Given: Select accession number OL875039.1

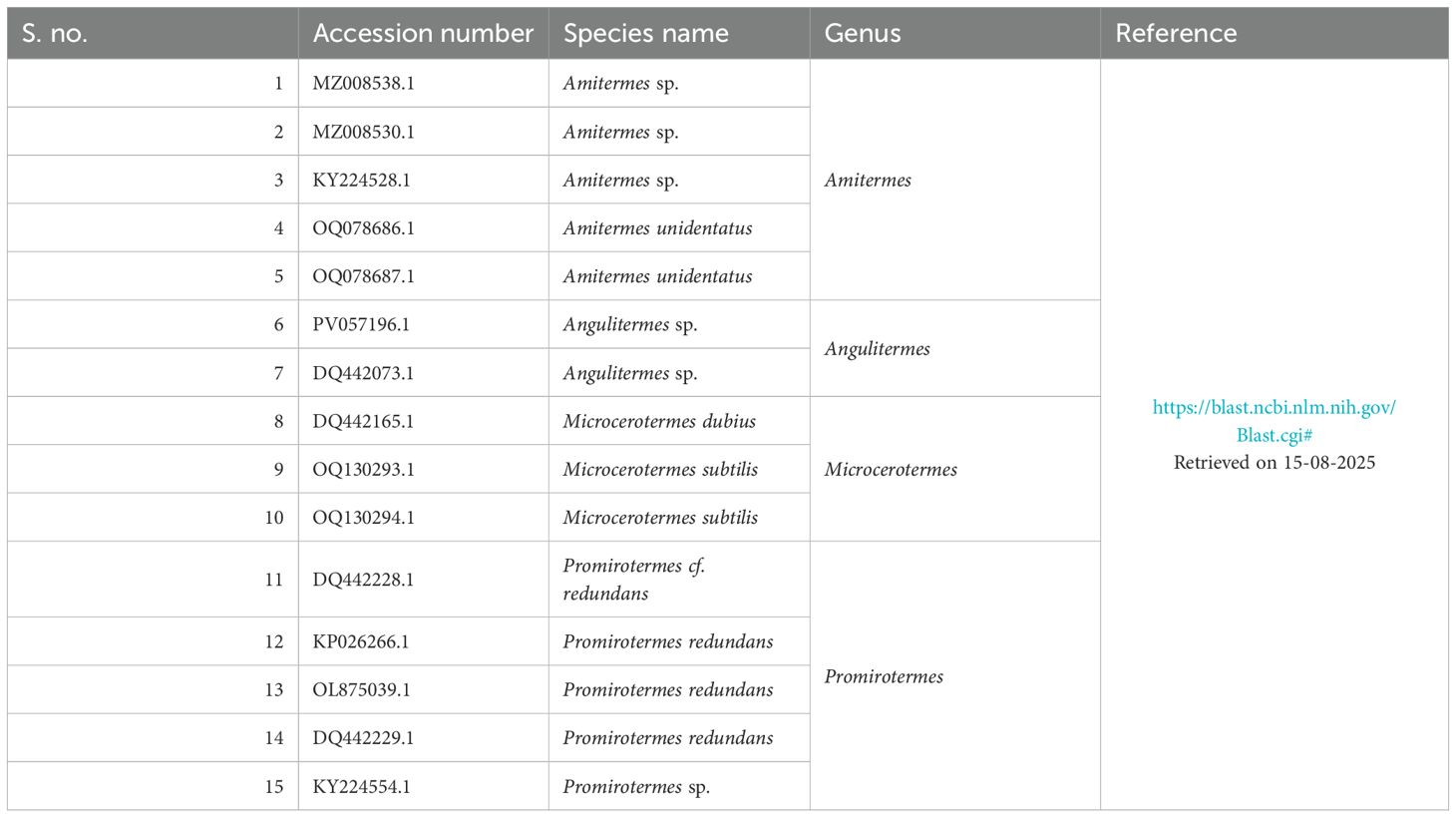Looking at the screenshot, I should click(x=361, y=689).
